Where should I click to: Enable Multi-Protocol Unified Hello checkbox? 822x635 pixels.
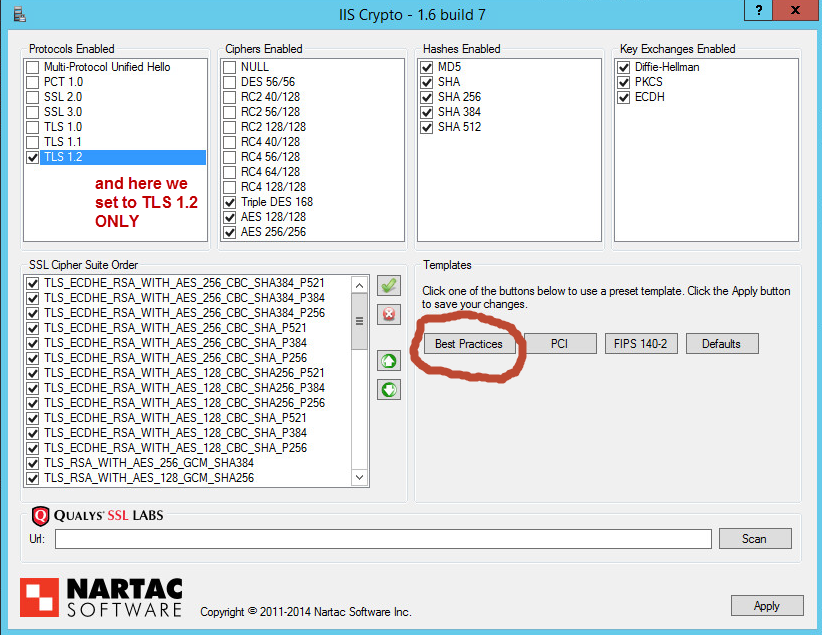[33, 67]
